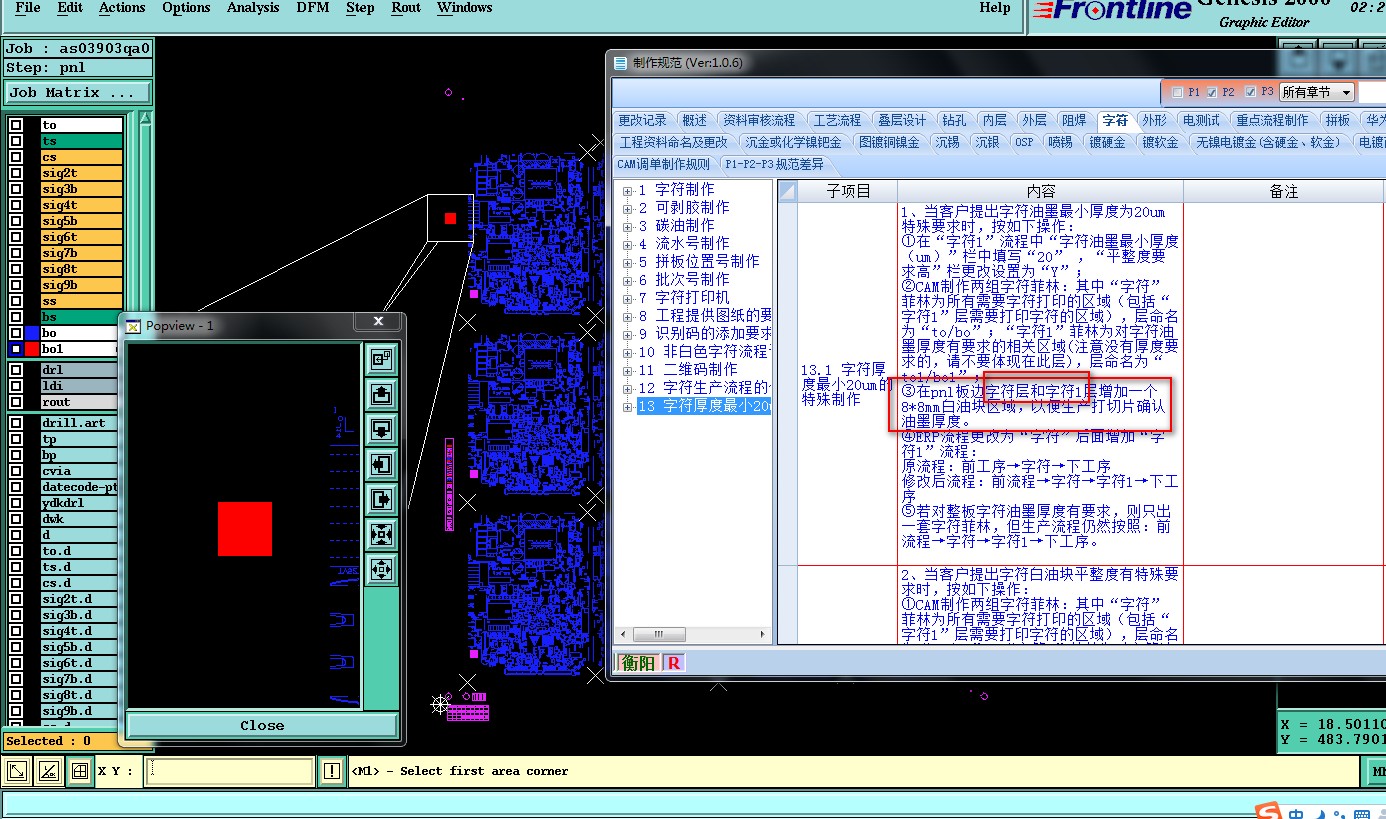Click first Popview toolbar icon at top
Viewport: 1386px width, 819px height.
pos(381,358)
